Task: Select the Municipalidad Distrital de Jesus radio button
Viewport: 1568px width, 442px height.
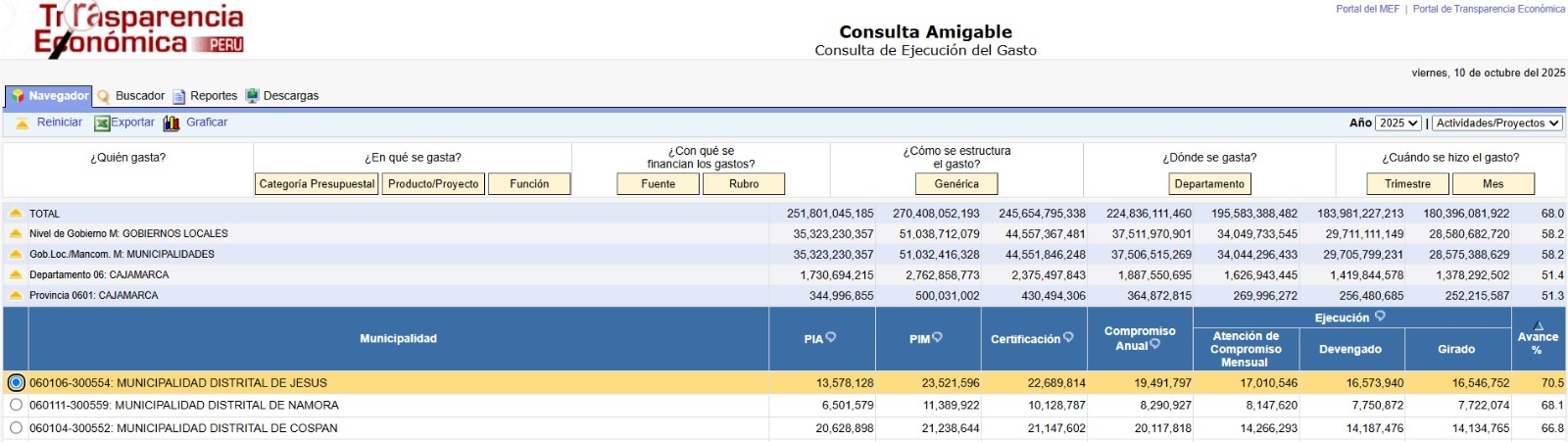Action: (x=16, y=383)
